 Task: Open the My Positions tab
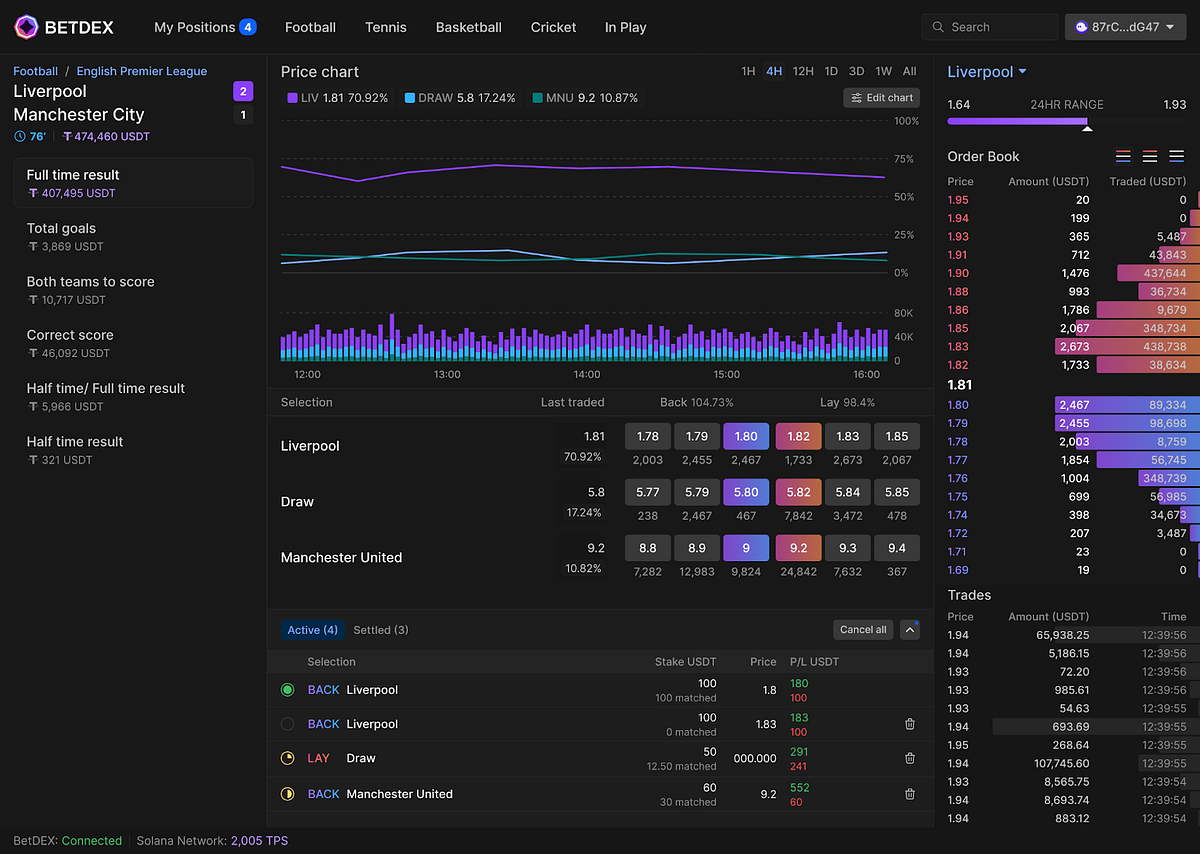(x=205, y=27)
